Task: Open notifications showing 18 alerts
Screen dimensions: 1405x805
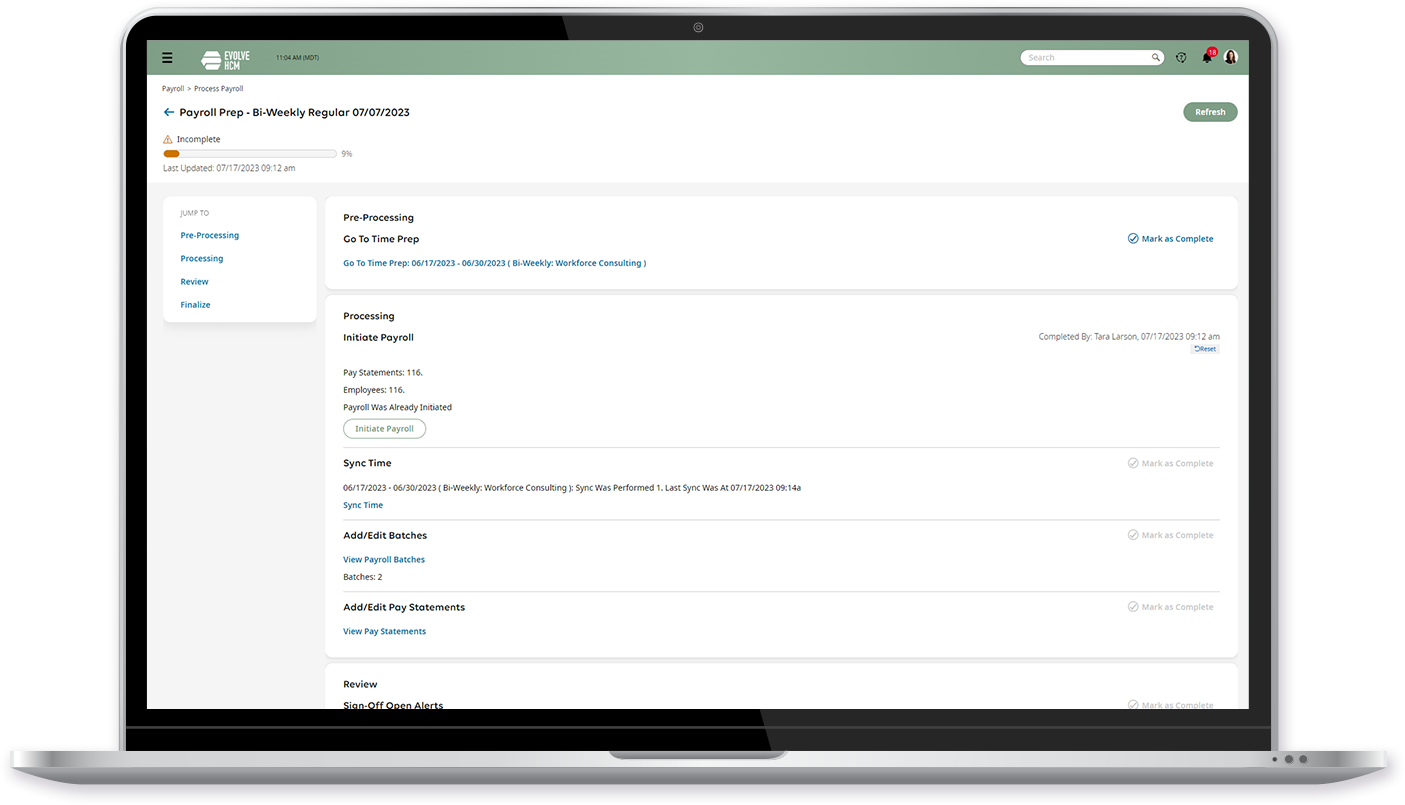Action: (x=1206, y=57)
